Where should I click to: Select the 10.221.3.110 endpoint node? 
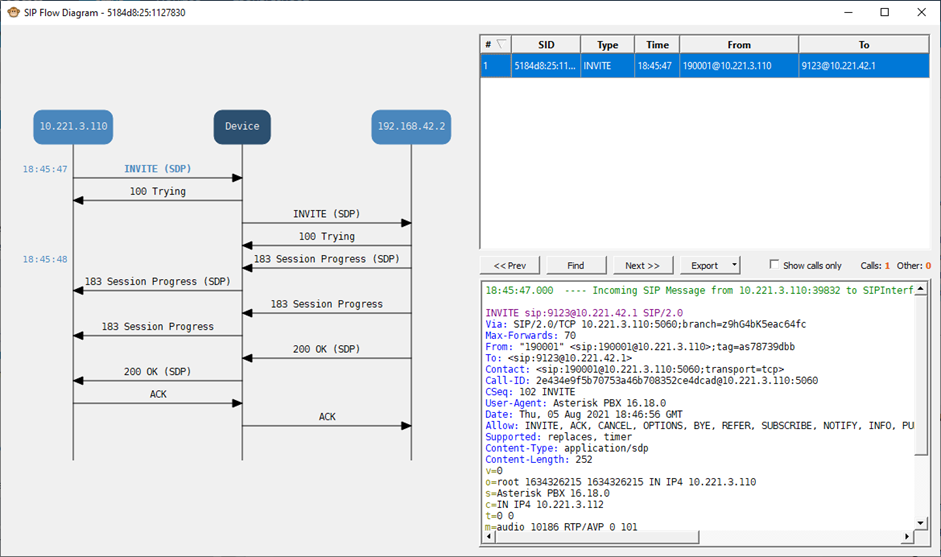coord(72,127)
